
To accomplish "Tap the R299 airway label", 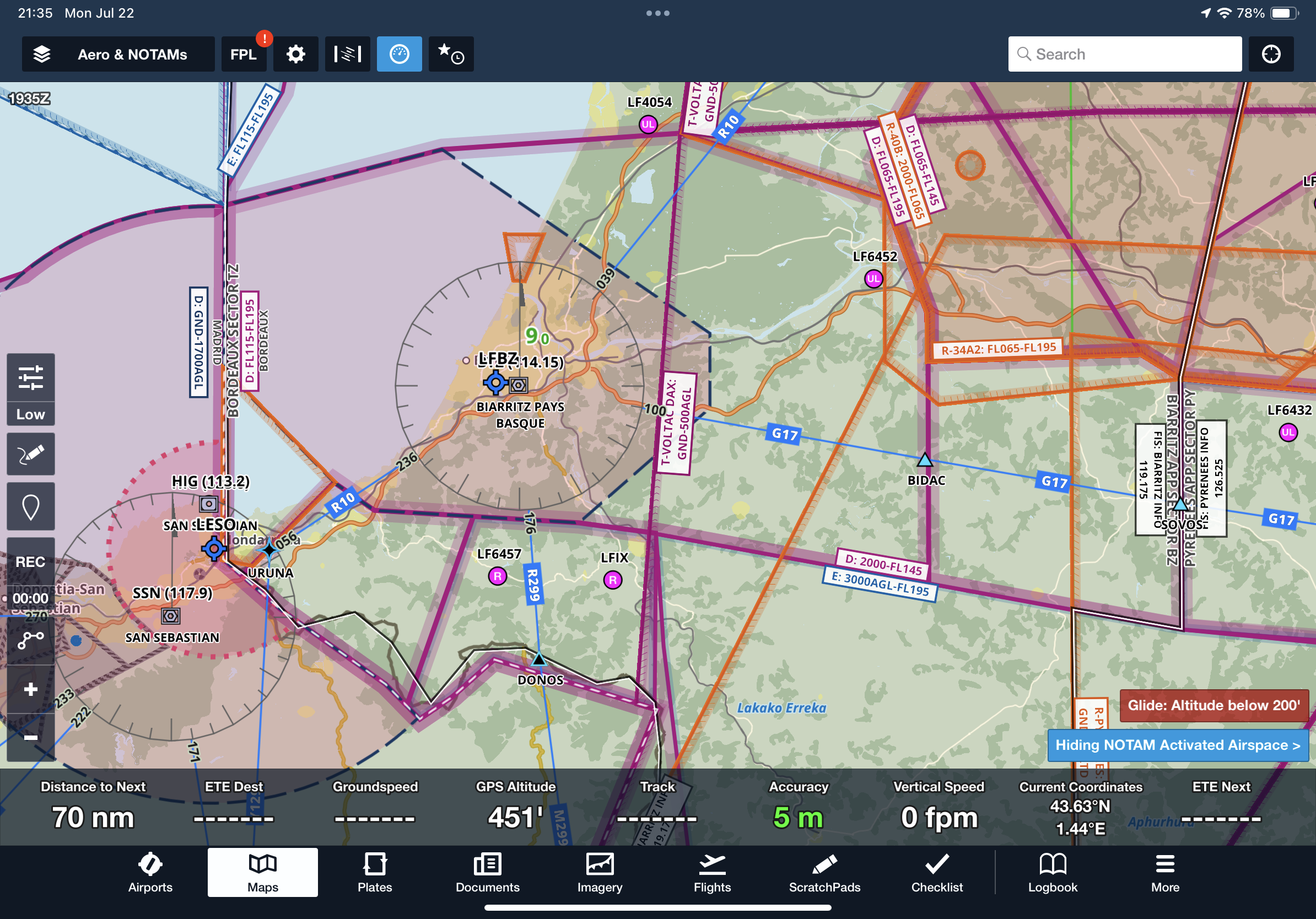I will (x=533, y=585).
